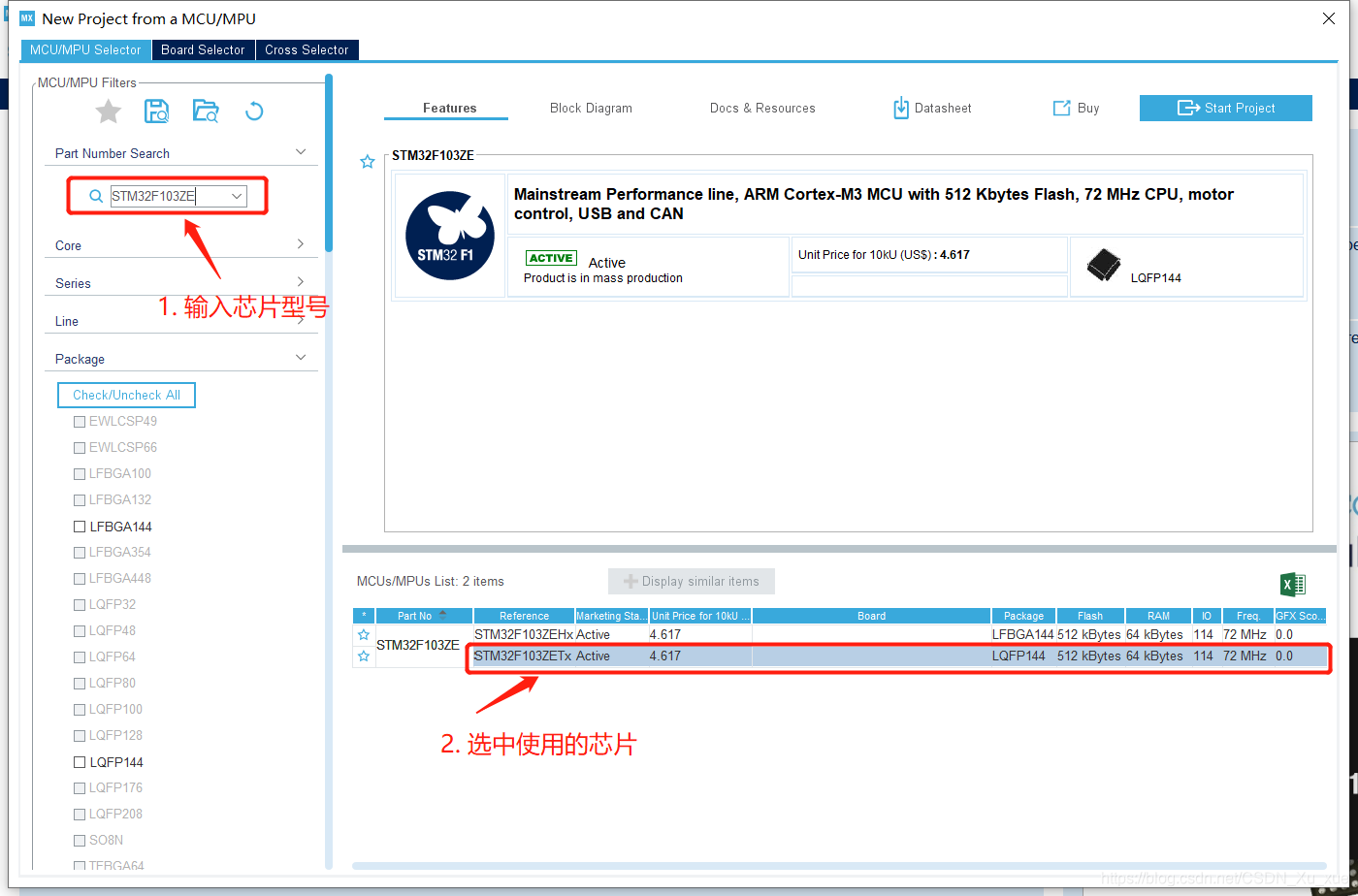Star the STM32F103ZEHx row
Screen dimensions: 1358x896
coord(364,634)
